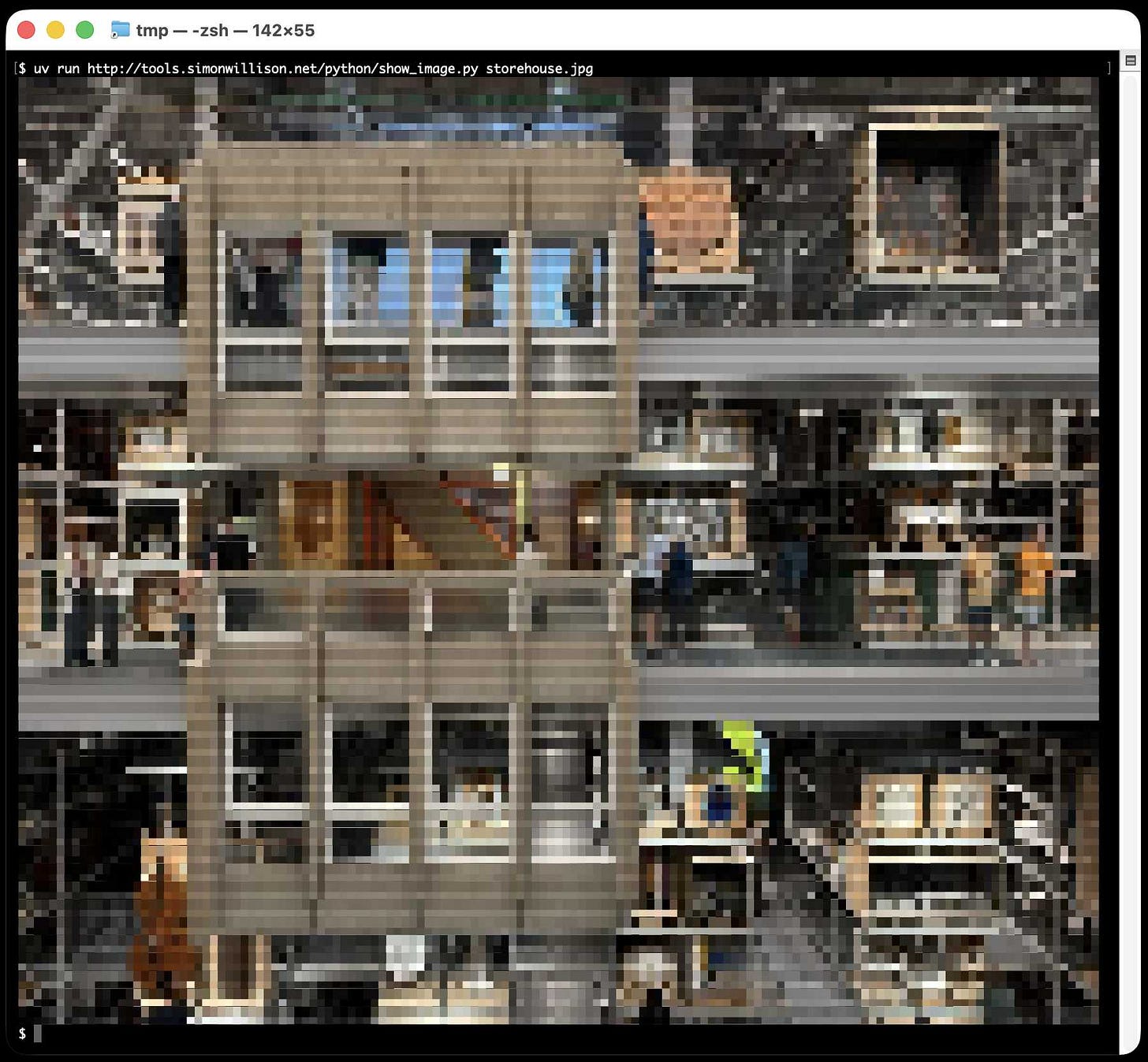Click the yellow minimize traffic light button

pos(54,28)
